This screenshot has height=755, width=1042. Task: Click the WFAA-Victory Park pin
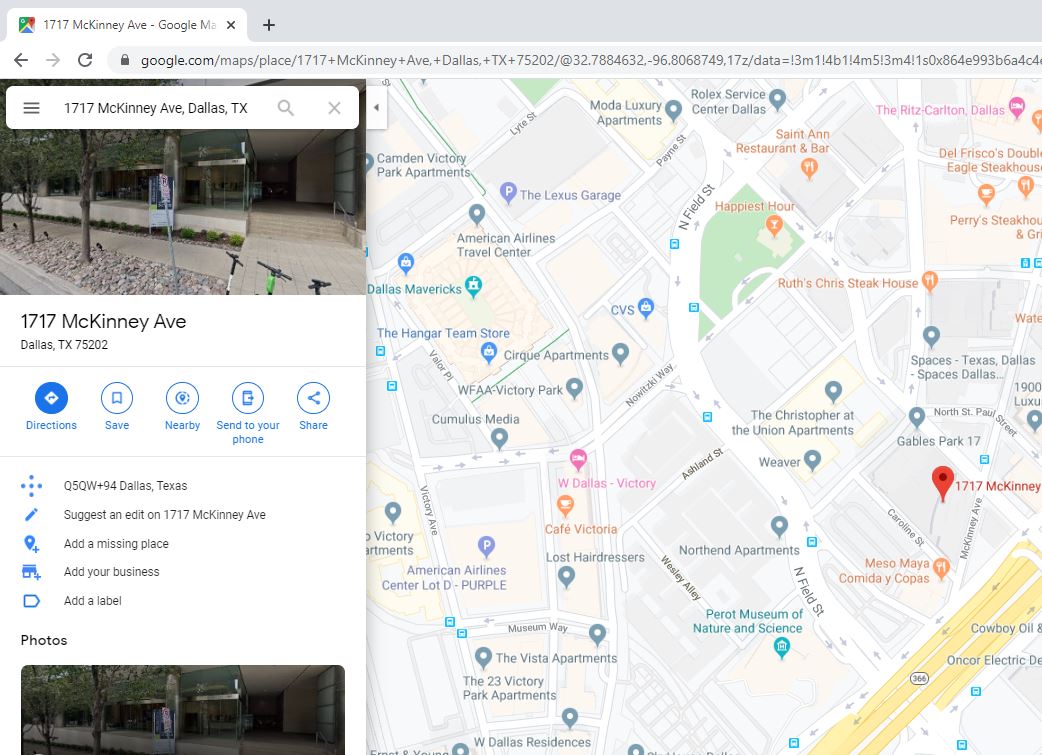(574, 388)
